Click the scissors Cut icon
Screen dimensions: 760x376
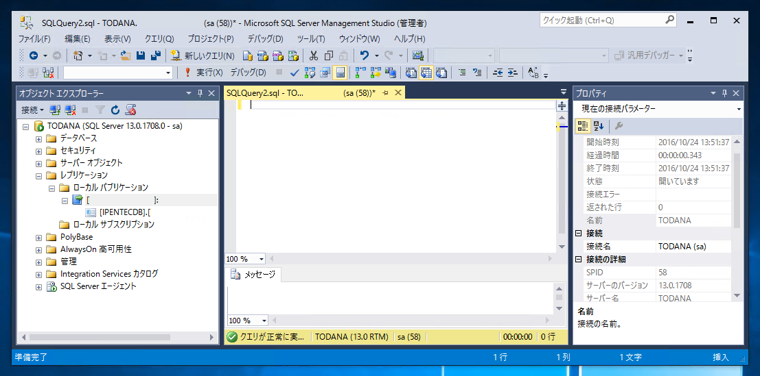coord(314,56)
